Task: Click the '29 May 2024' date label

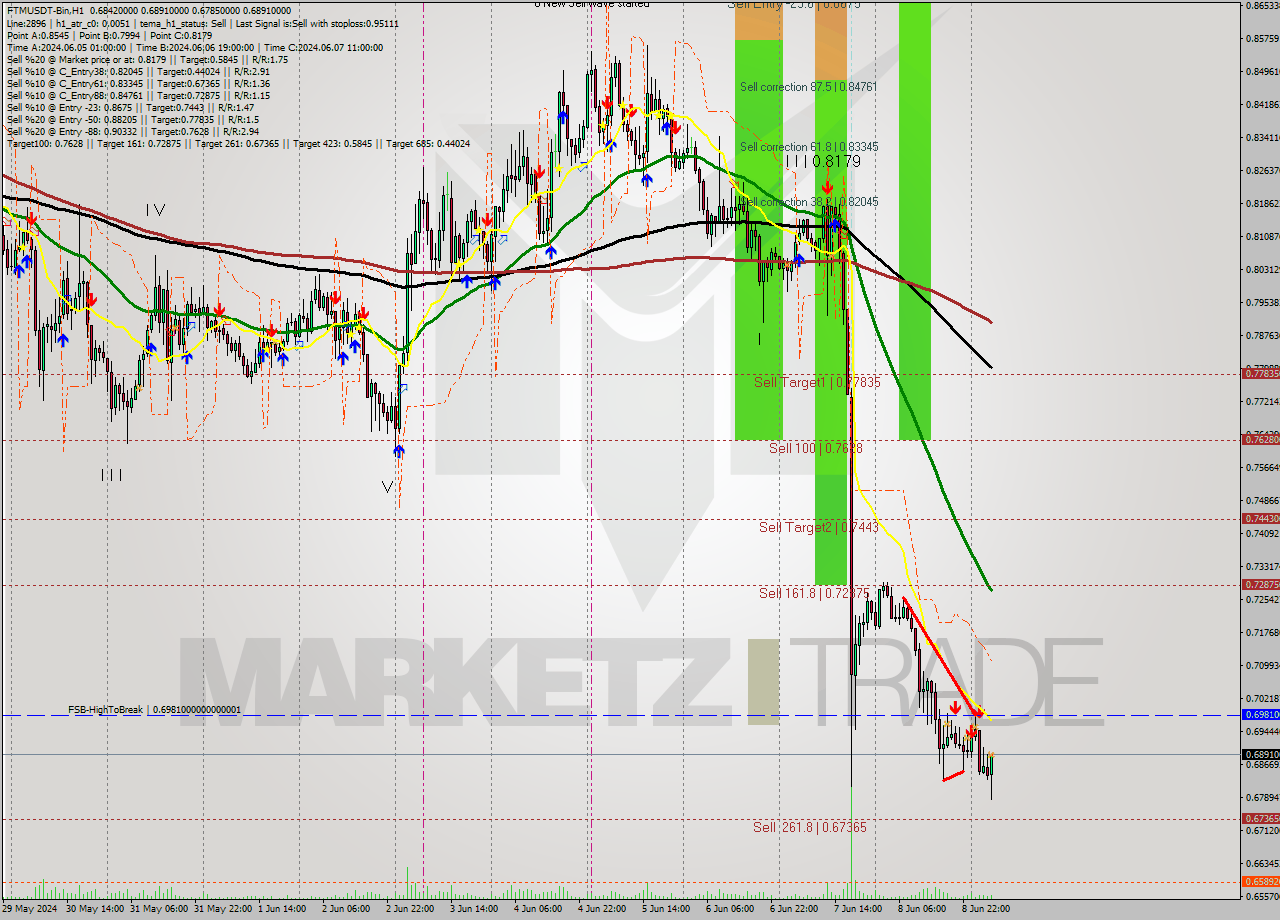Action: (x=30, y=909)
